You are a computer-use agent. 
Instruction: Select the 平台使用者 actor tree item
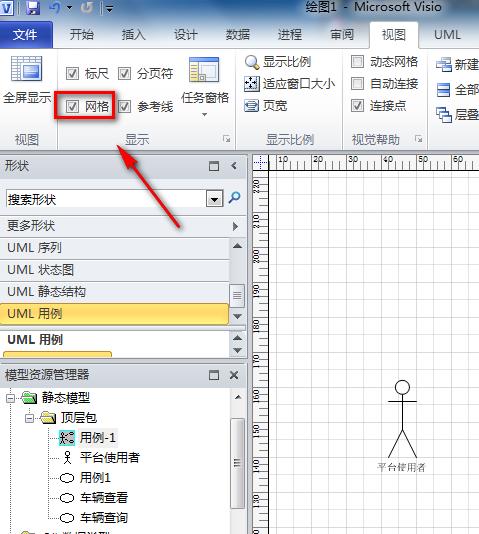pos(110,457)
